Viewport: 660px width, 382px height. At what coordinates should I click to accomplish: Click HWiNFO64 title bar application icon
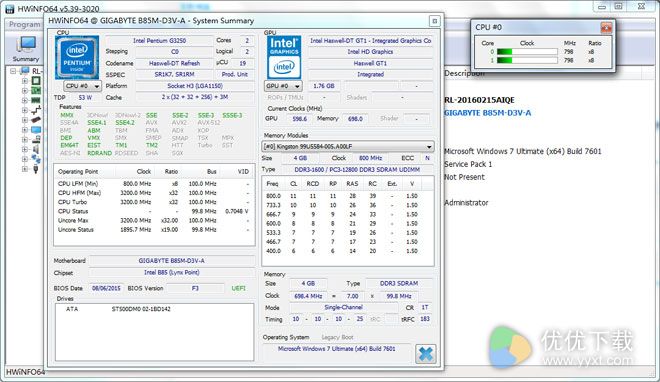coord(9,8)
